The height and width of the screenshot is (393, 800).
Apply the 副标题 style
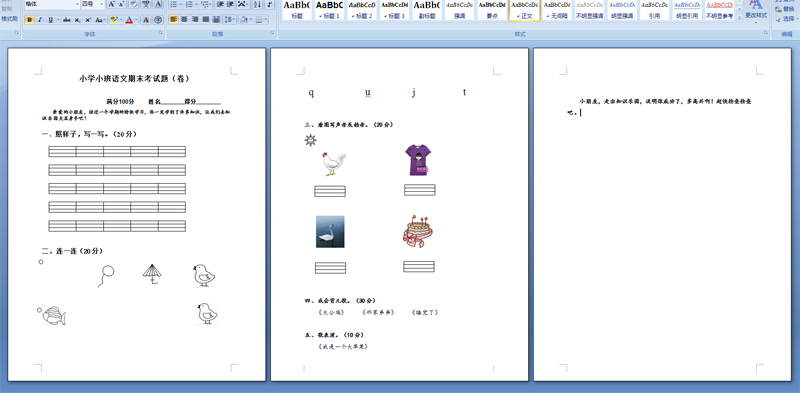(427, 10)
